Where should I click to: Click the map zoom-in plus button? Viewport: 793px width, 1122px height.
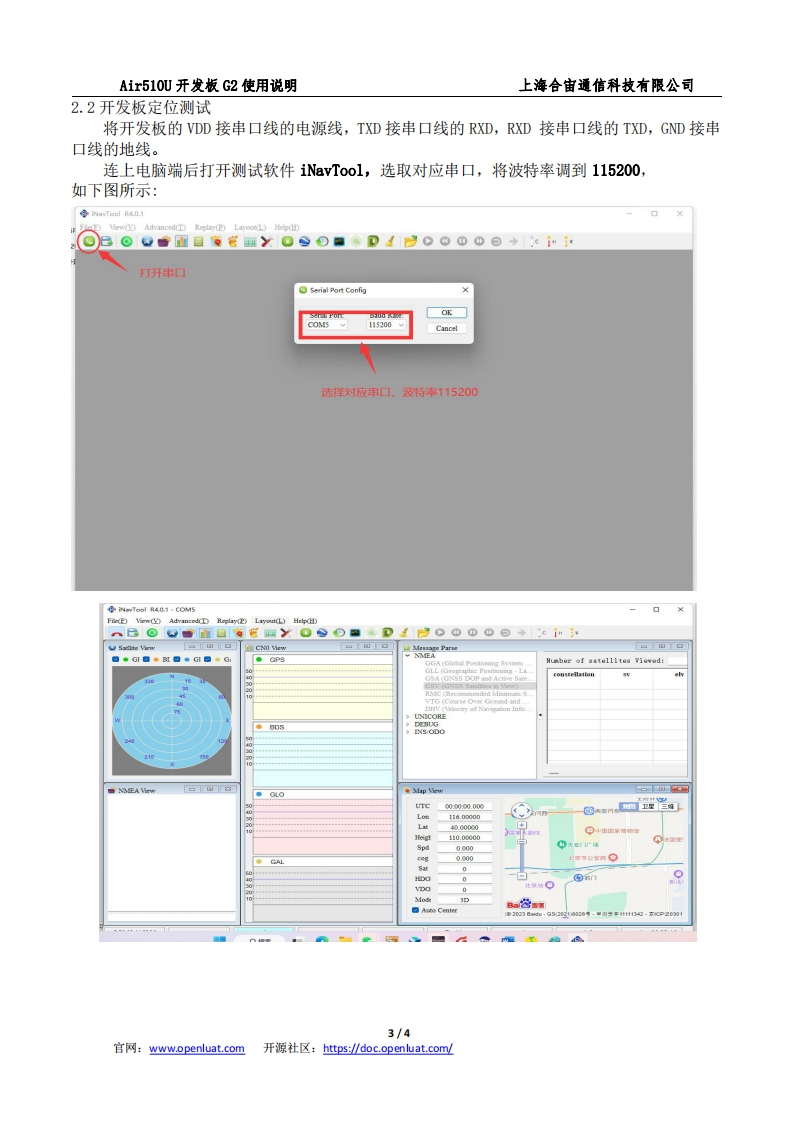point(522,826)
